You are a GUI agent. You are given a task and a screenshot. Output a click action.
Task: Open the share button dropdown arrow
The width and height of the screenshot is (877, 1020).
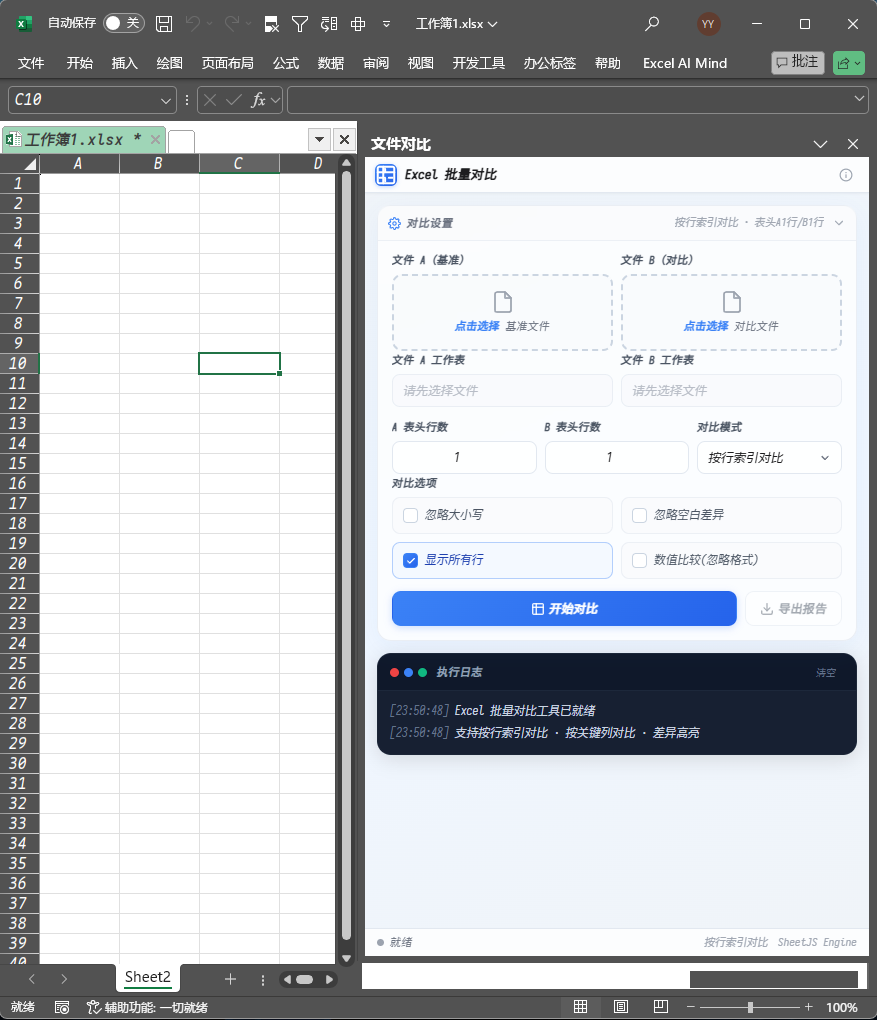(x=857, y=63)
